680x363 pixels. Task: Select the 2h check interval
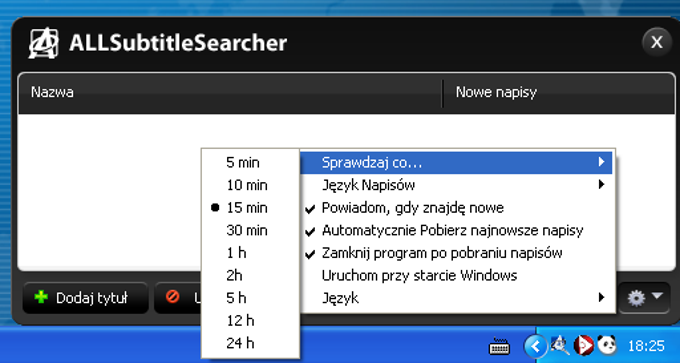pyautogui.click(x=250, y=275)
